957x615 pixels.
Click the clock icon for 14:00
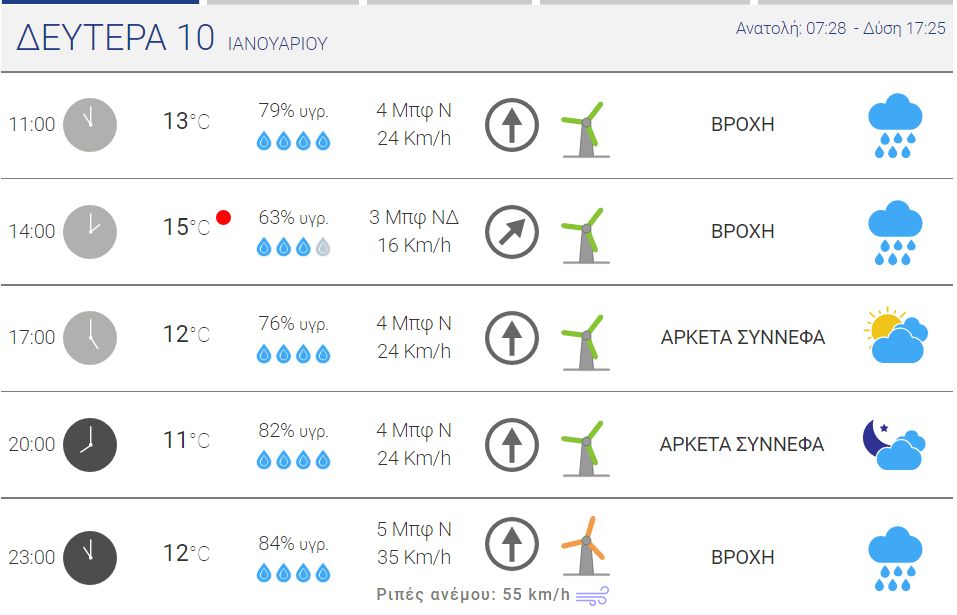(x=90, y=232)
